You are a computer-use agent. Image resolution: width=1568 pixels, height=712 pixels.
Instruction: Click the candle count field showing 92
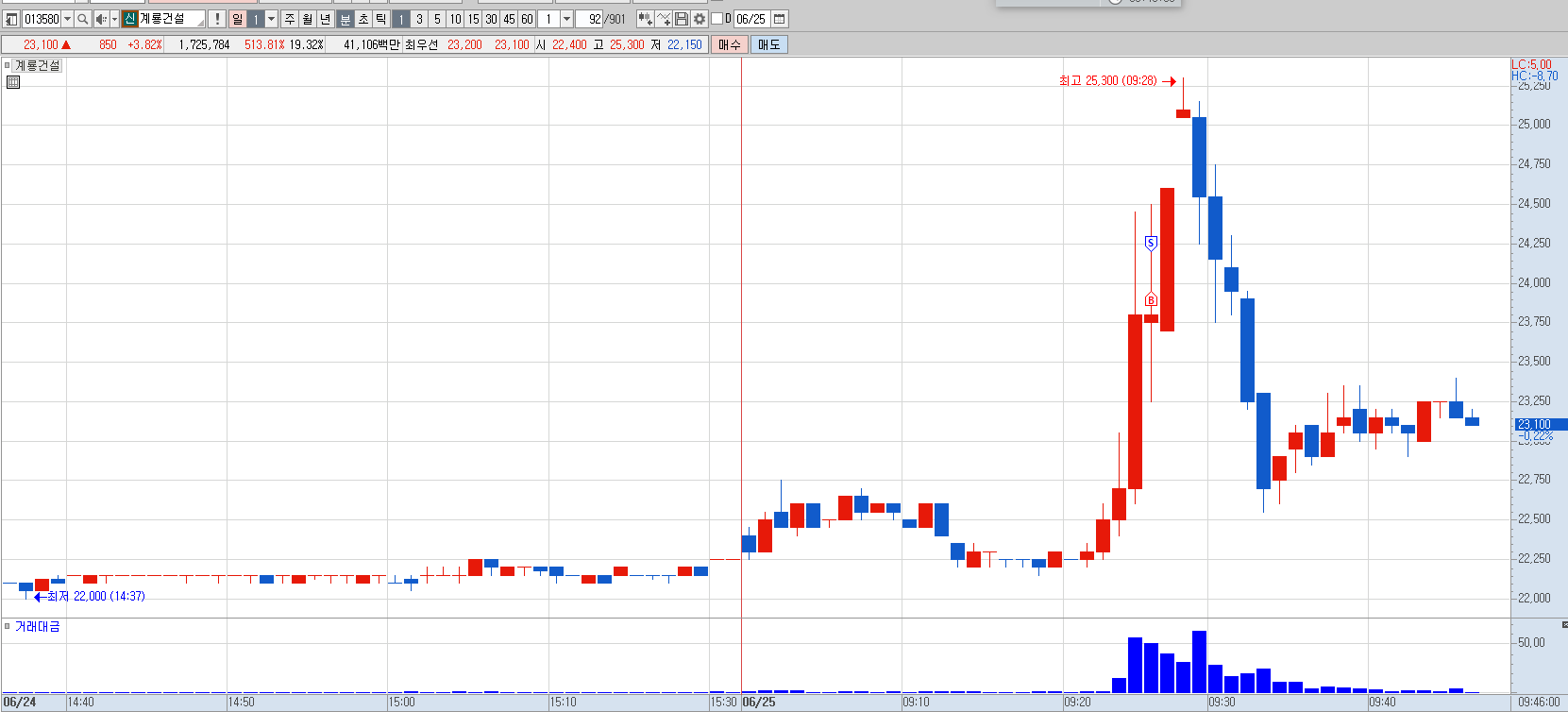[590, 19]
